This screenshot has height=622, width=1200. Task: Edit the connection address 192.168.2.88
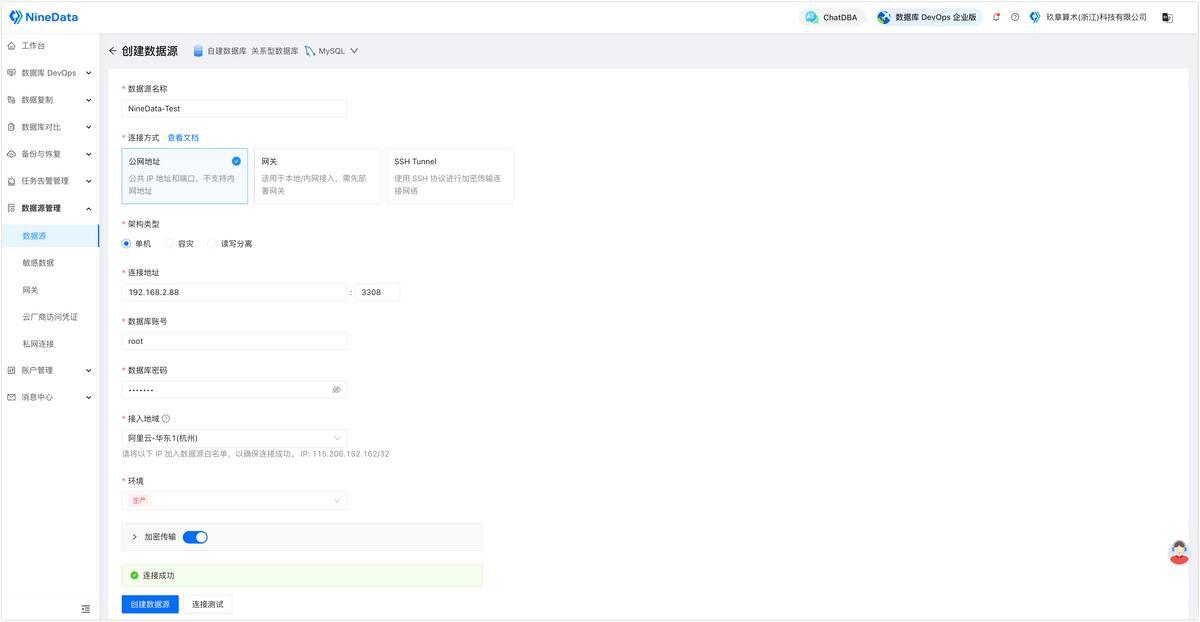click(x=234, y=292)
